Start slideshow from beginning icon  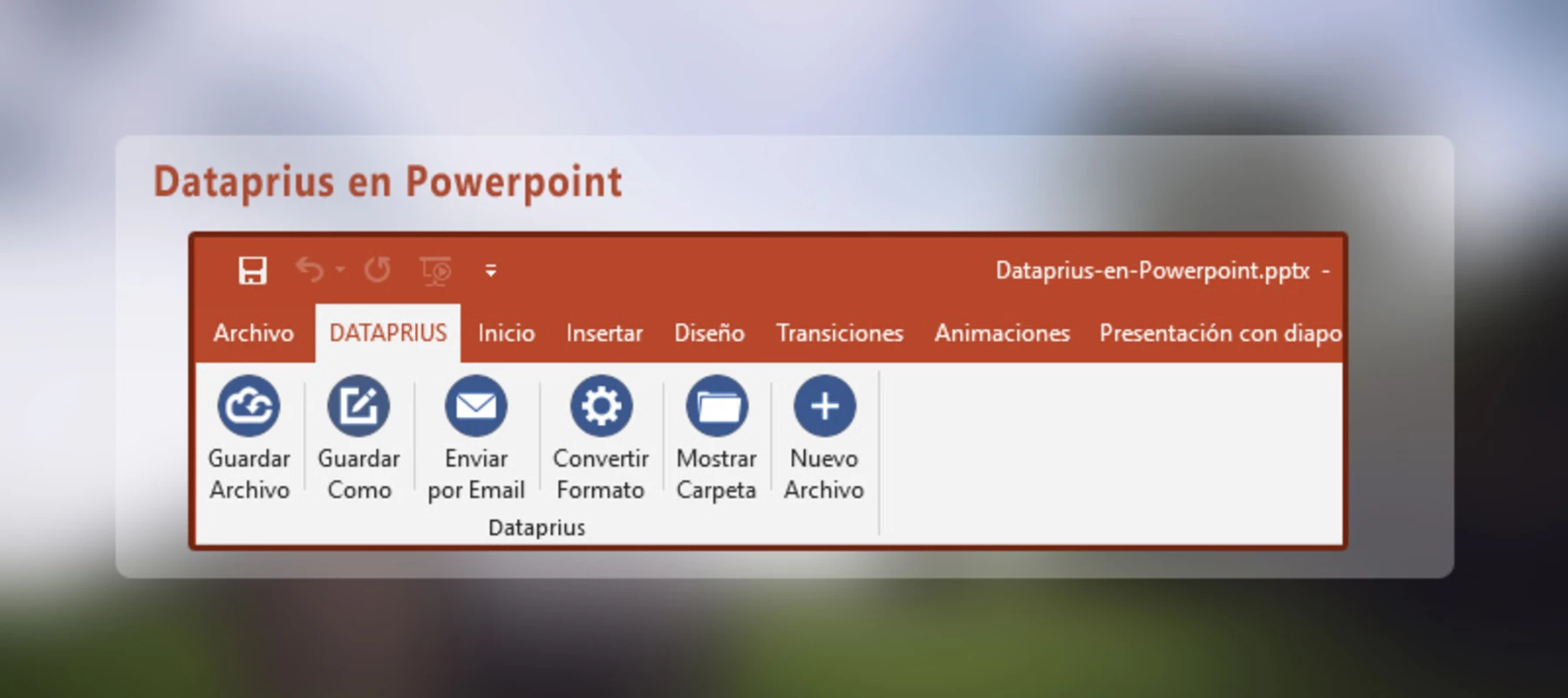436,270
